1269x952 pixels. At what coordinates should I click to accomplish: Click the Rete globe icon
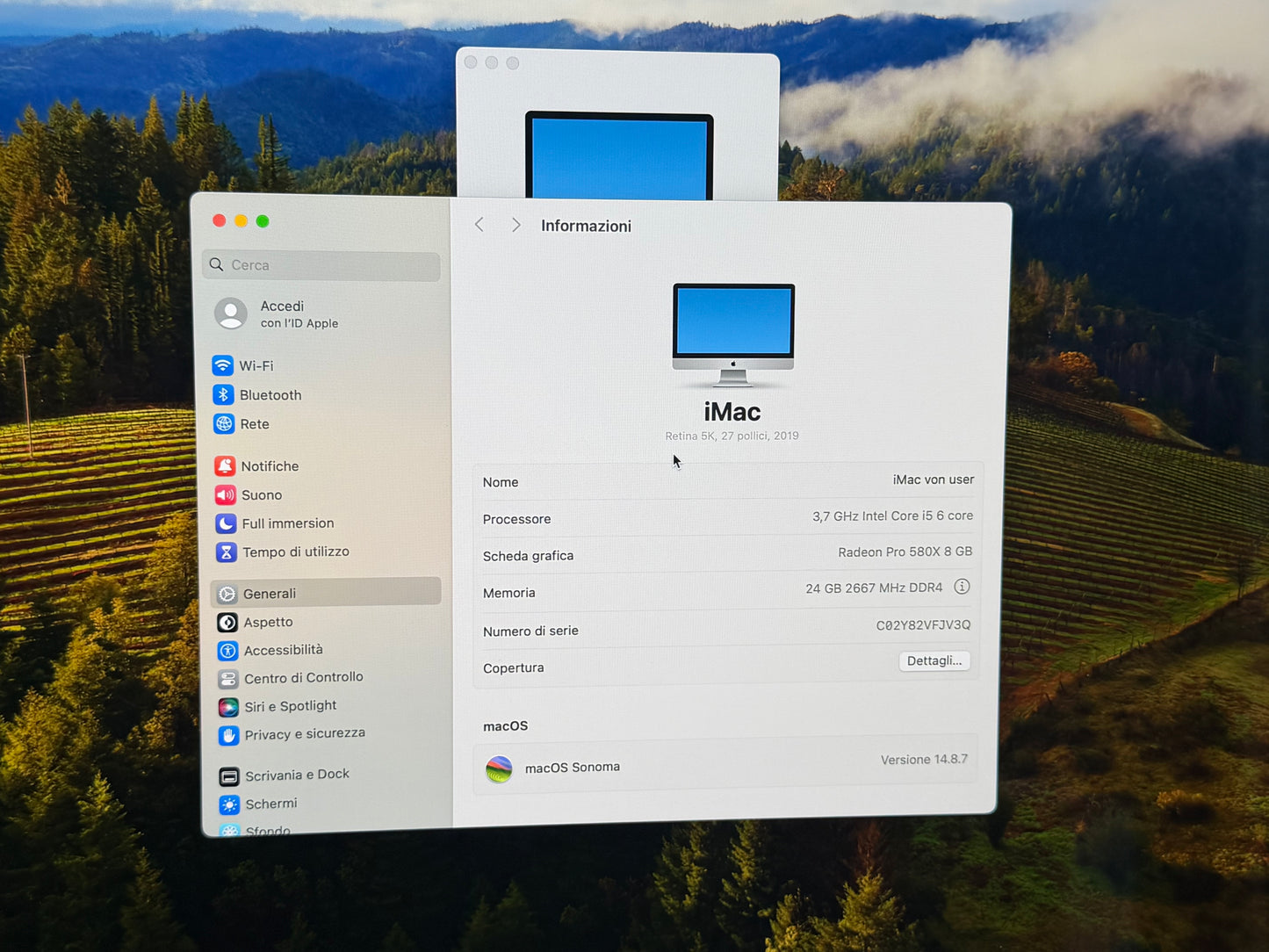224,424
